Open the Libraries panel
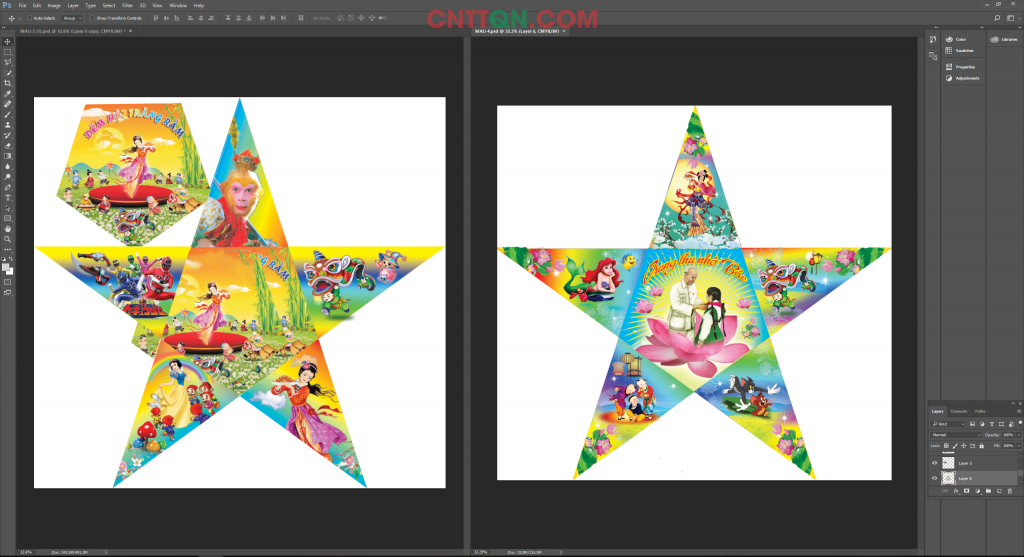The image size is (1024, 557). [x=1004, y=39]
